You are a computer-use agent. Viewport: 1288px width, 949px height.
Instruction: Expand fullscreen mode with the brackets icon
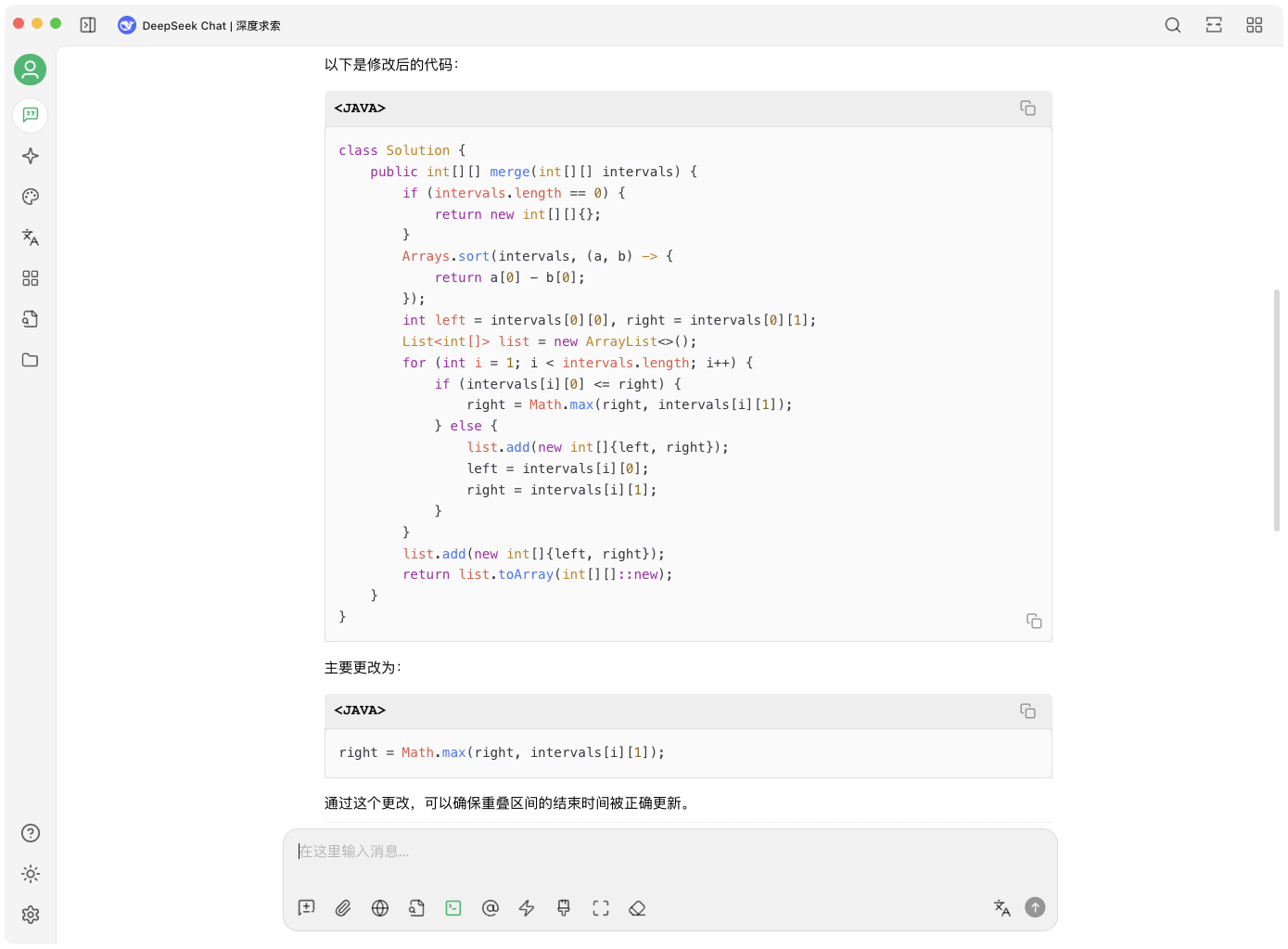pos(600,907)
